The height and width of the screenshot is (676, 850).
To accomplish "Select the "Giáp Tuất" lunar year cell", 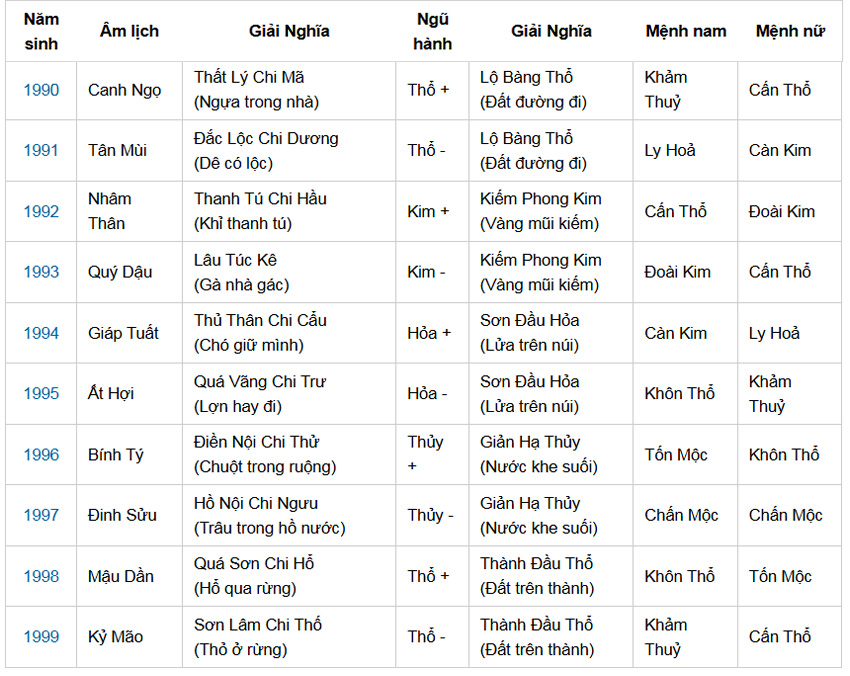I will 123,333.
